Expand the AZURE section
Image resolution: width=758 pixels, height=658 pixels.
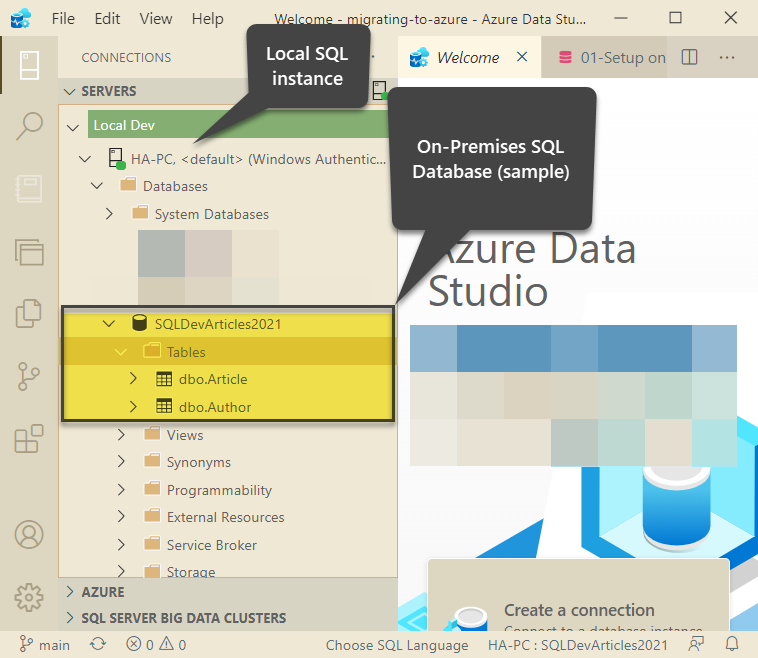(x=70, y=592)
